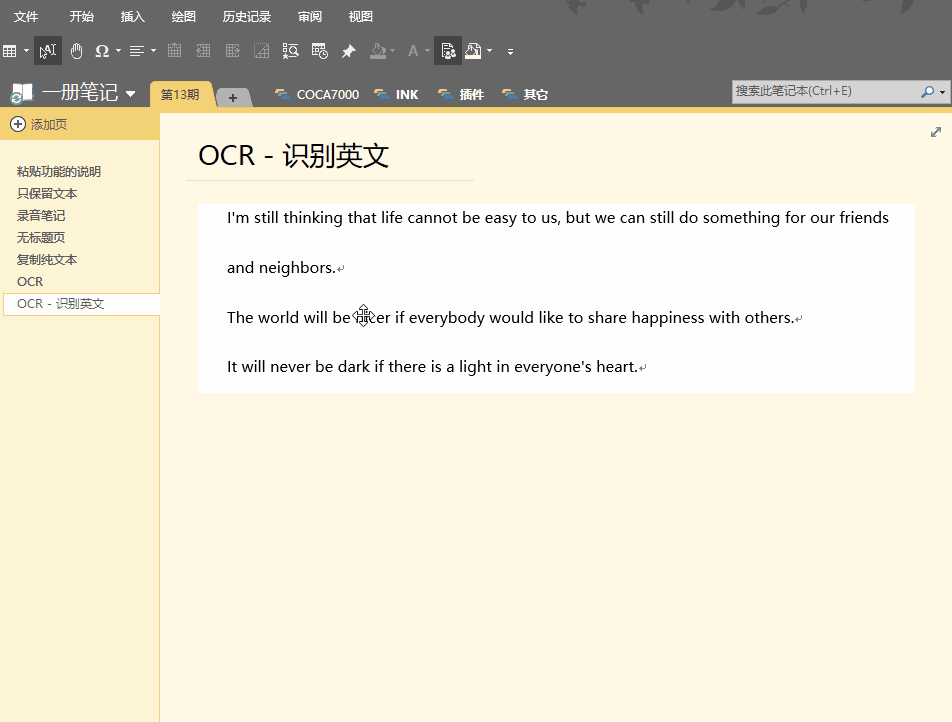Click the pin icon in toolbar
Image resolution: width=952 pixels, height=722 pixels.
point(348,51)
